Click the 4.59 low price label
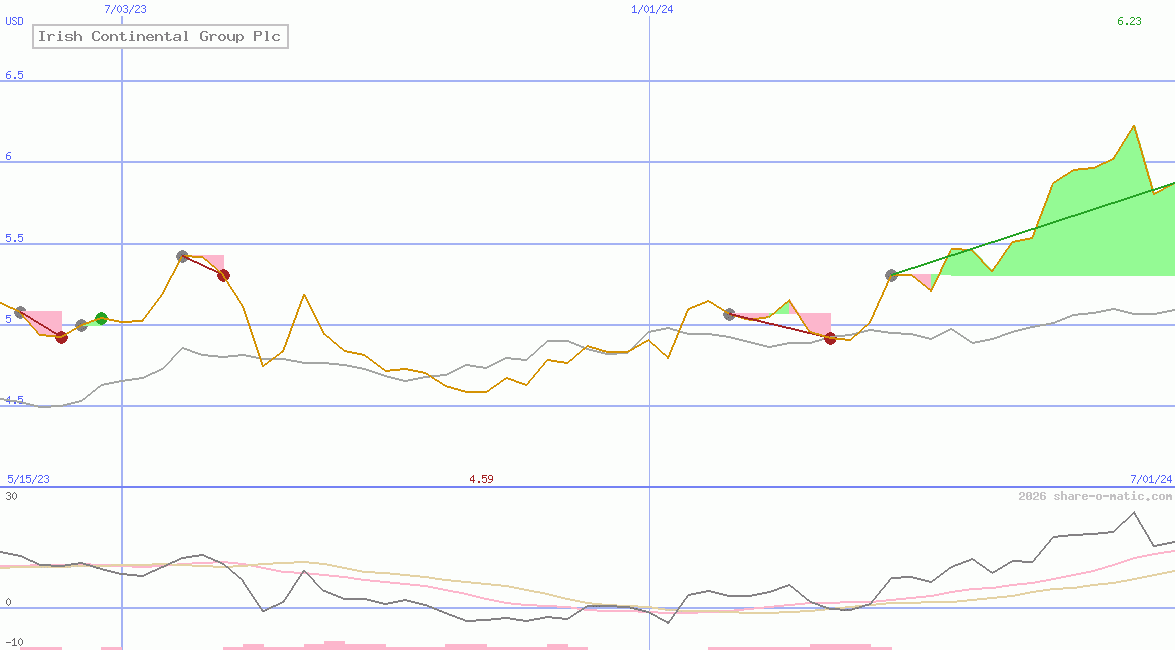 pos(481,479)
